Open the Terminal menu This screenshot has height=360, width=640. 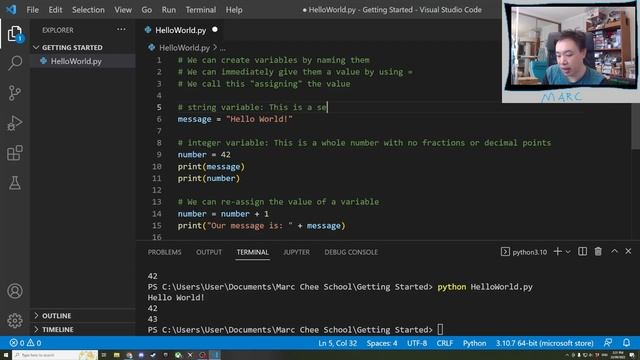click(201, 9)
